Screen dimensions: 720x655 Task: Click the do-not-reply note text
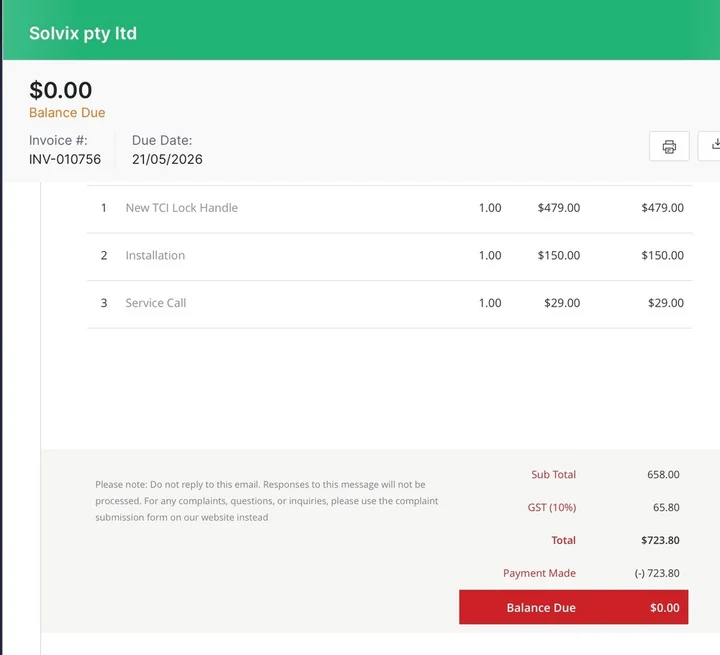point(266,501)
